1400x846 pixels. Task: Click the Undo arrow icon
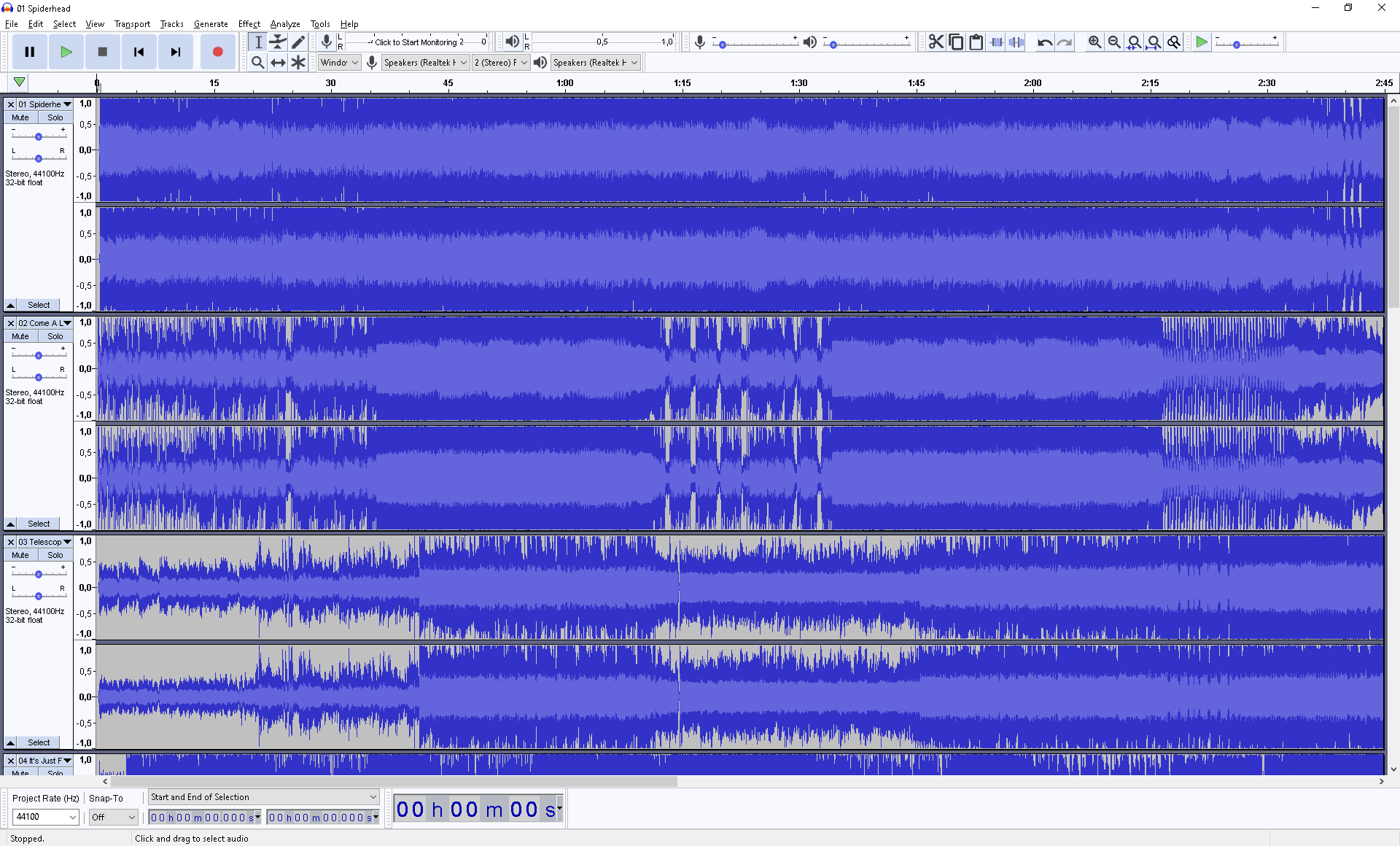point(1044,42)
